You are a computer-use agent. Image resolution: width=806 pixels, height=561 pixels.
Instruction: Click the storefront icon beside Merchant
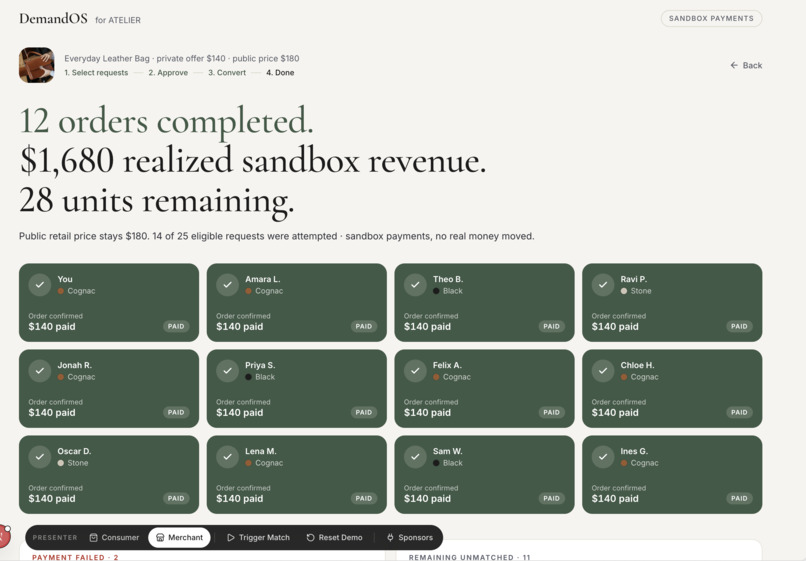pos(160,537)
